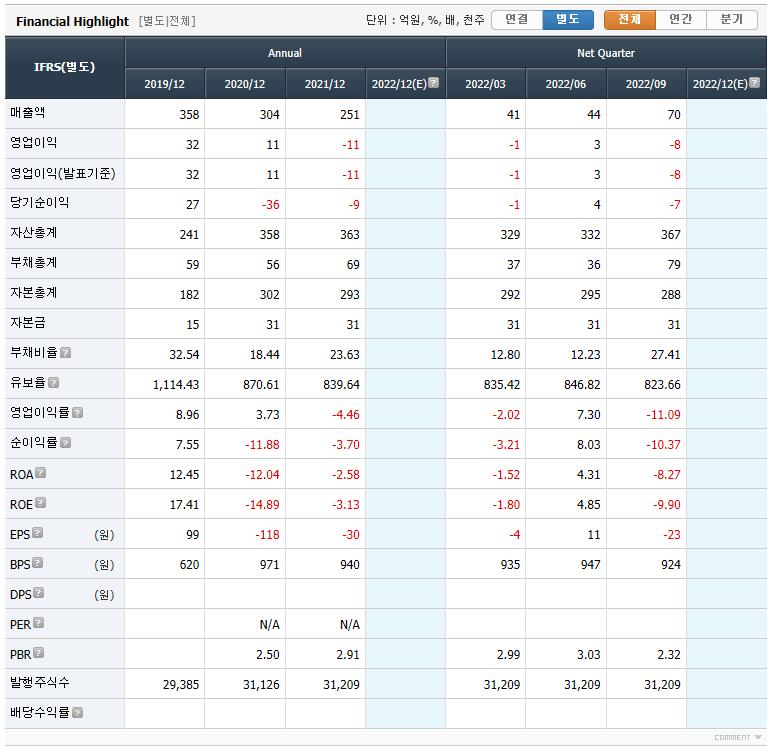Click the Annual group header

[x=285, y=53]
